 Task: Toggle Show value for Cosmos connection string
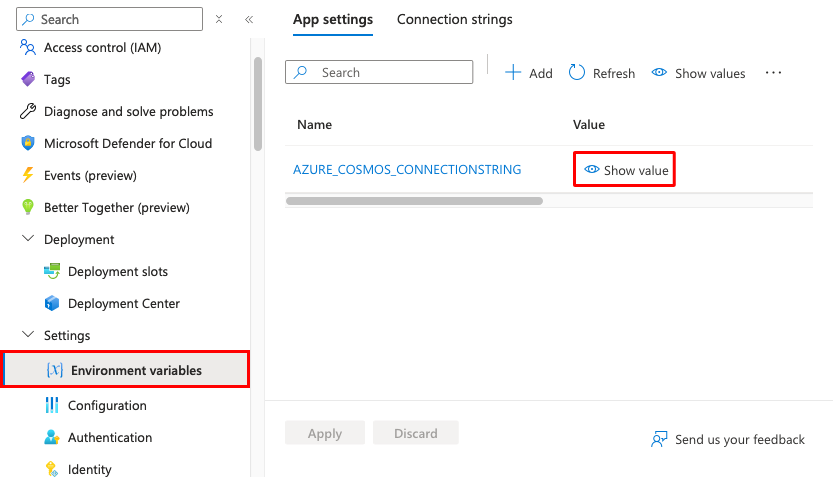click(626, 170)
